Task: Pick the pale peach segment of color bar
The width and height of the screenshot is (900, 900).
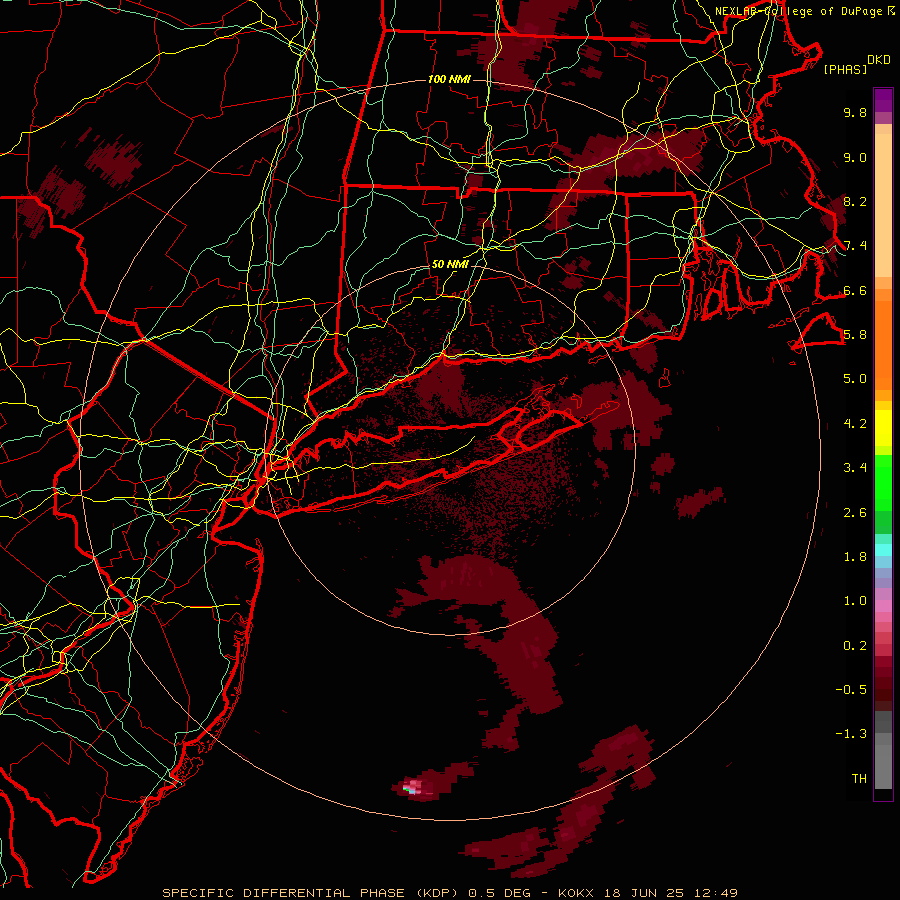Action: [x=883, y=207]
